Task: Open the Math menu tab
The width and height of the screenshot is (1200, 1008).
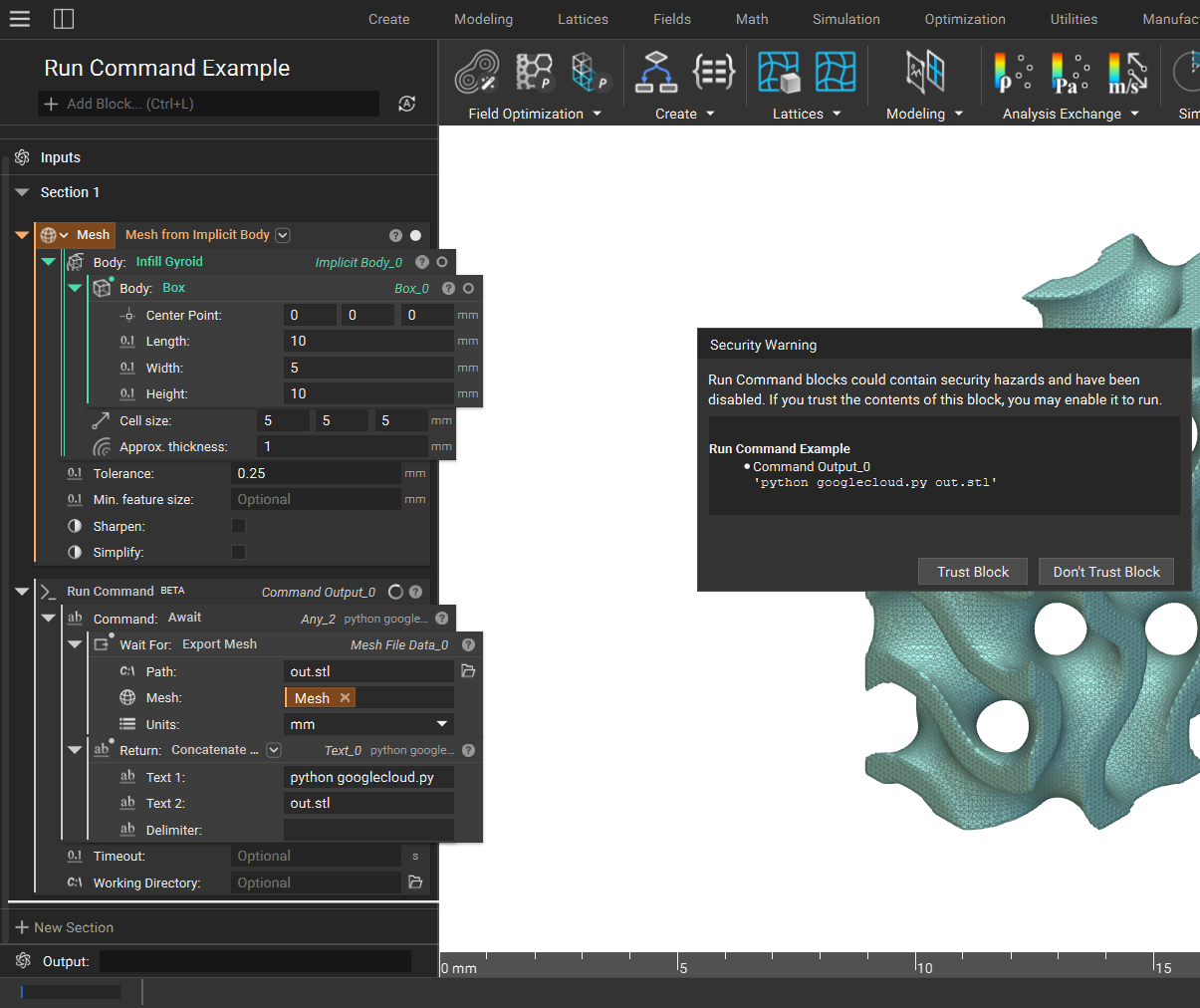Action: tap(752, 19)
